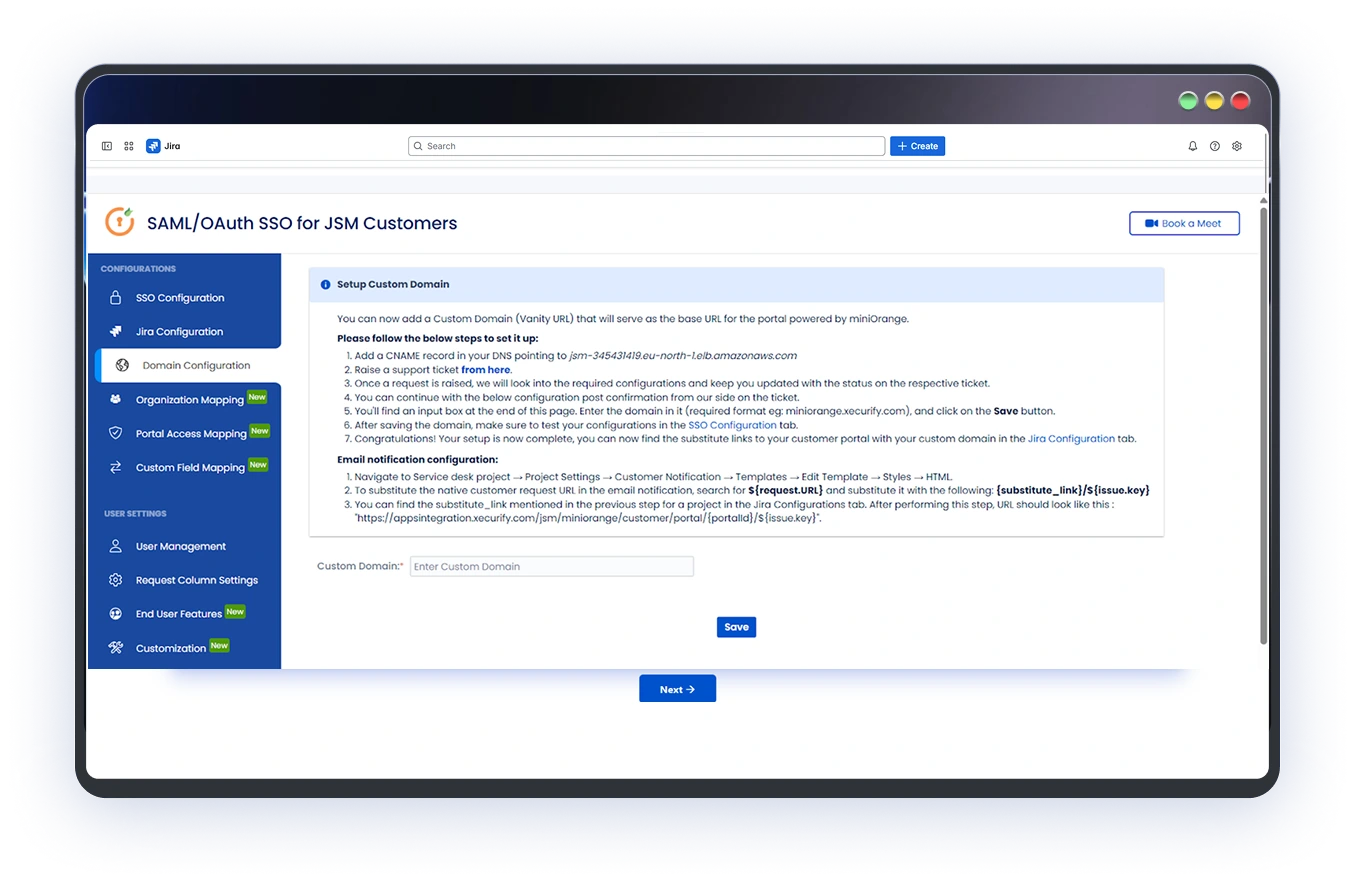The width and height of the screenshot is (1354, 883).
Task: Click the green window control button
Action: (1188, 100)
